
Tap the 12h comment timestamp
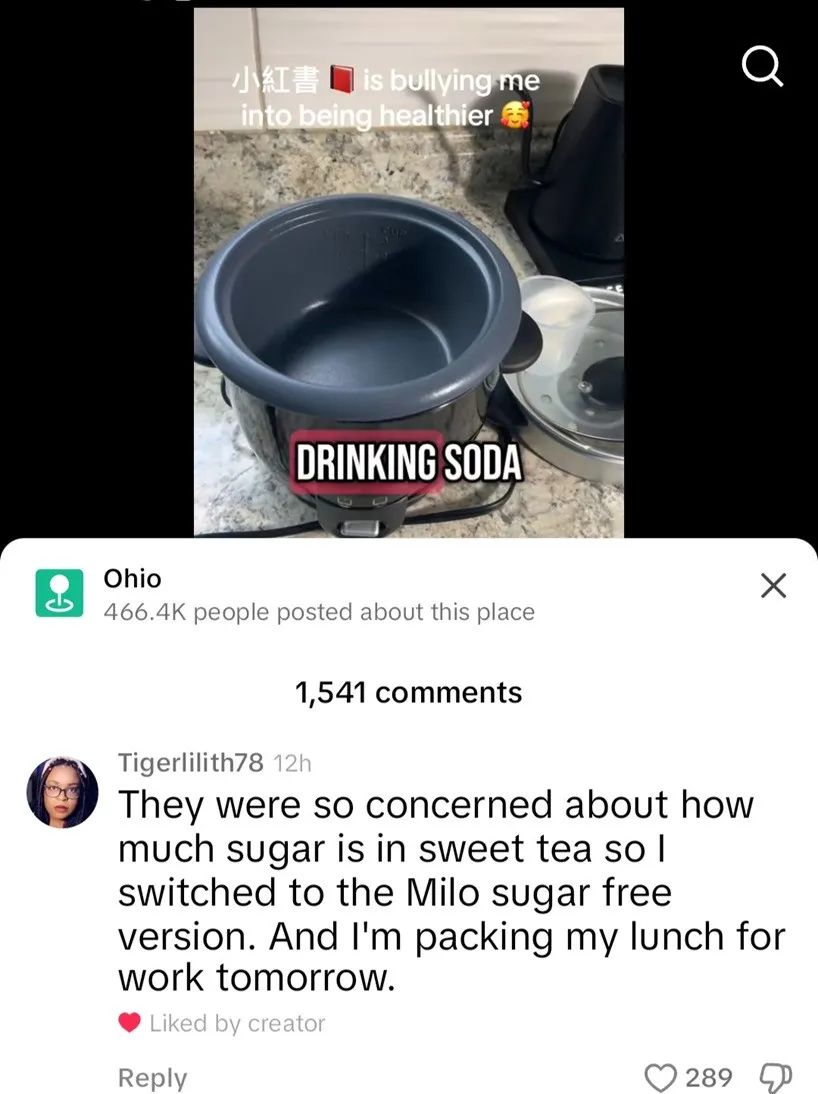click(290, 763)
